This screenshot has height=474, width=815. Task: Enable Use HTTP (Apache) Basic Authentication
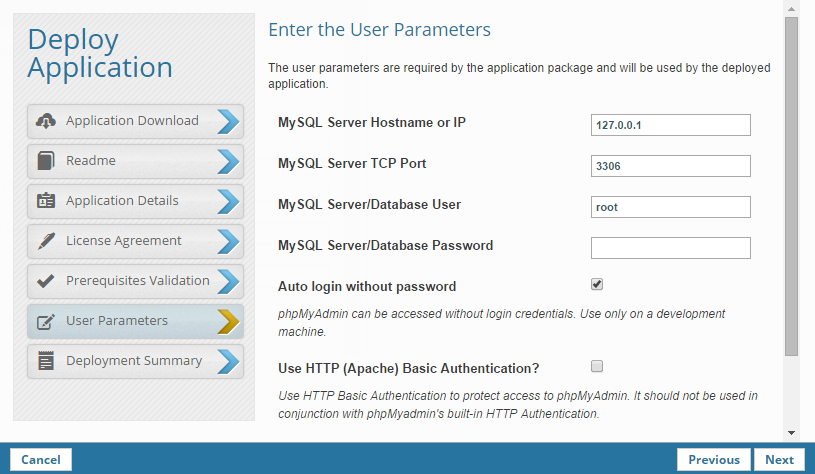click(597, 366)
